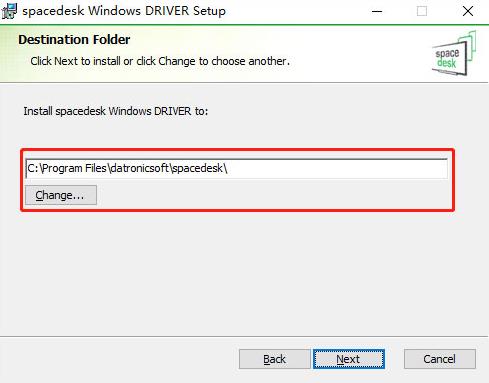489x383 pixels.
Task: Proceed with the Next button
Action: tap(349, 359)
